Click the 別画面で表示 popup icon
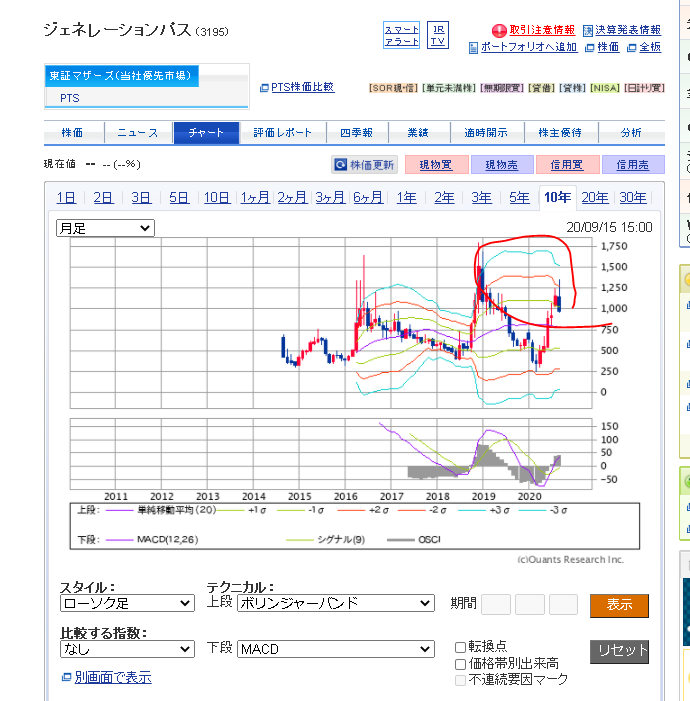 pos(66,678)
